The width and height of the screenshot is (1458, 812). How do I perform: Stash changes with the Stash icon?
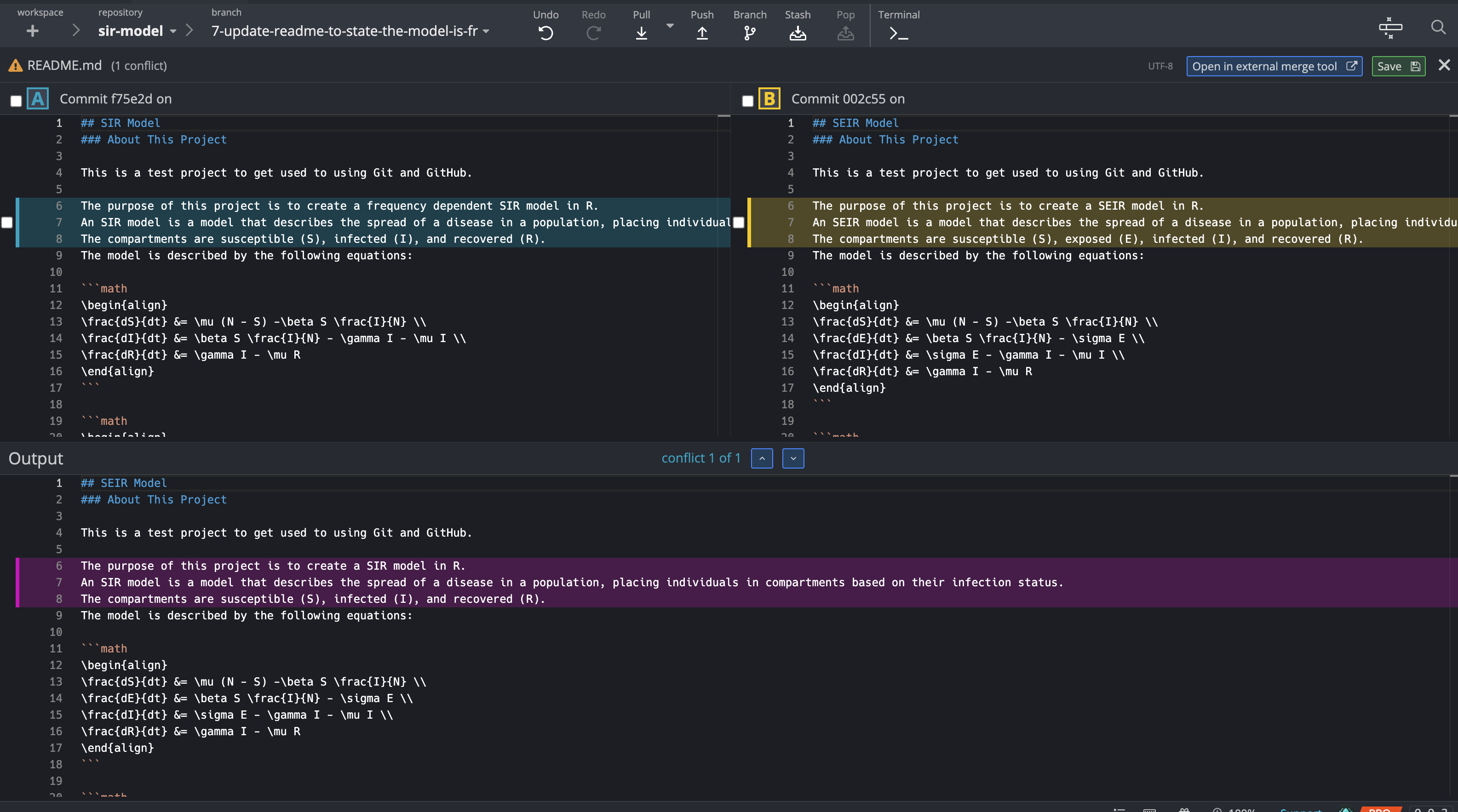pyautogui.click(x=798, y=34)
